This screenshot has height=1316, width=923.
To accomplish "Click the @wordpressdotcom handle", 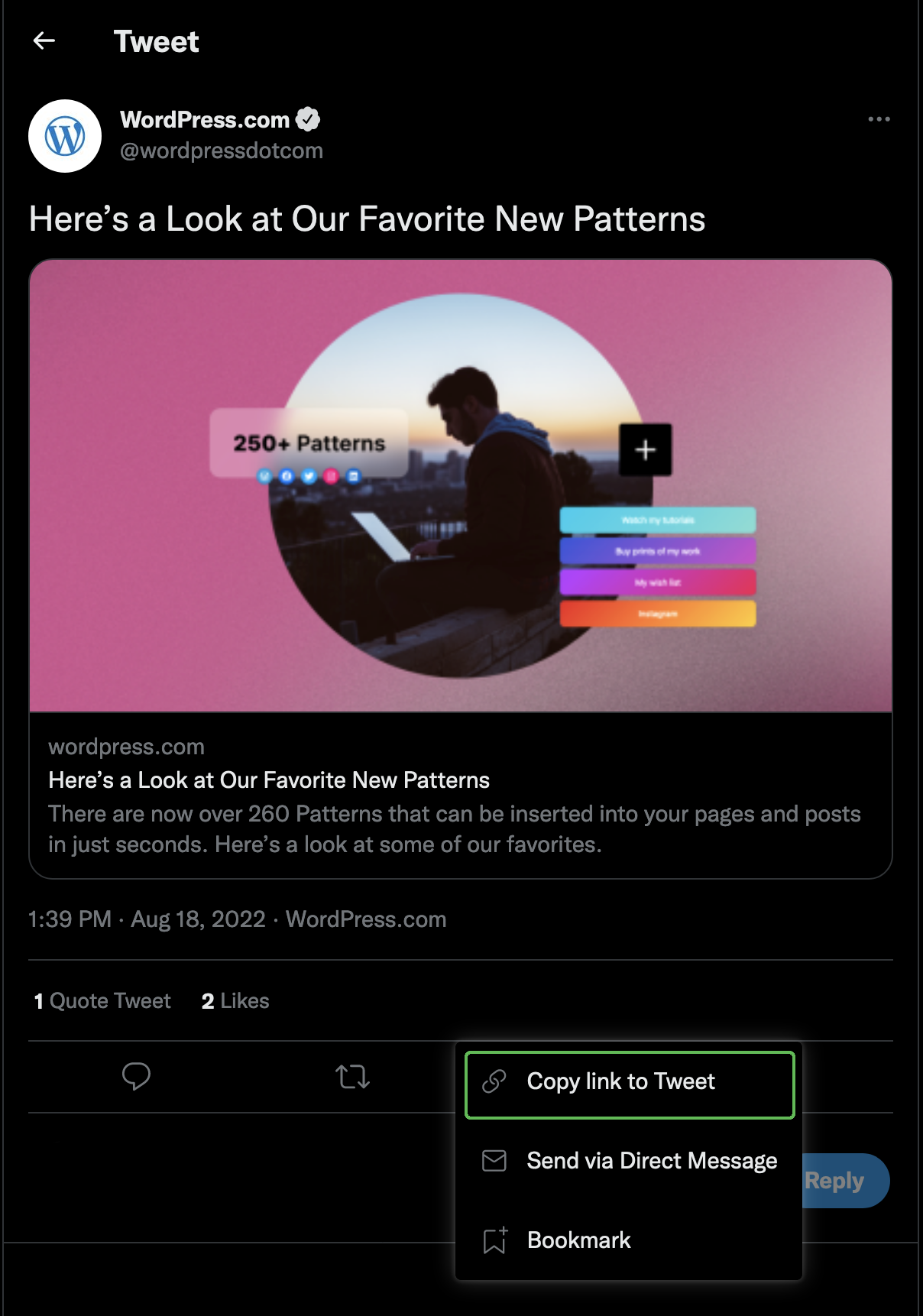I will tap(222, 151).
